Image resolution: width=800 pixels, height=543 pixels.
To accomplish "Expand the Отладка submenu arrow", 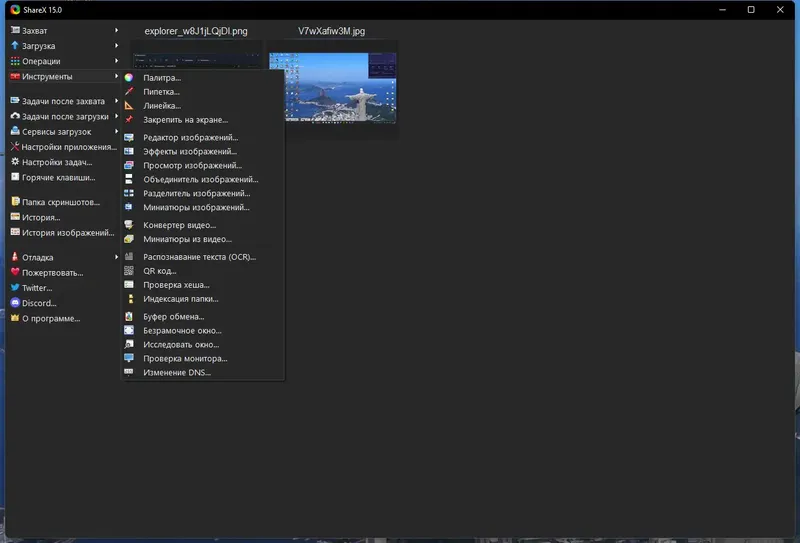I will pos(116,257).
